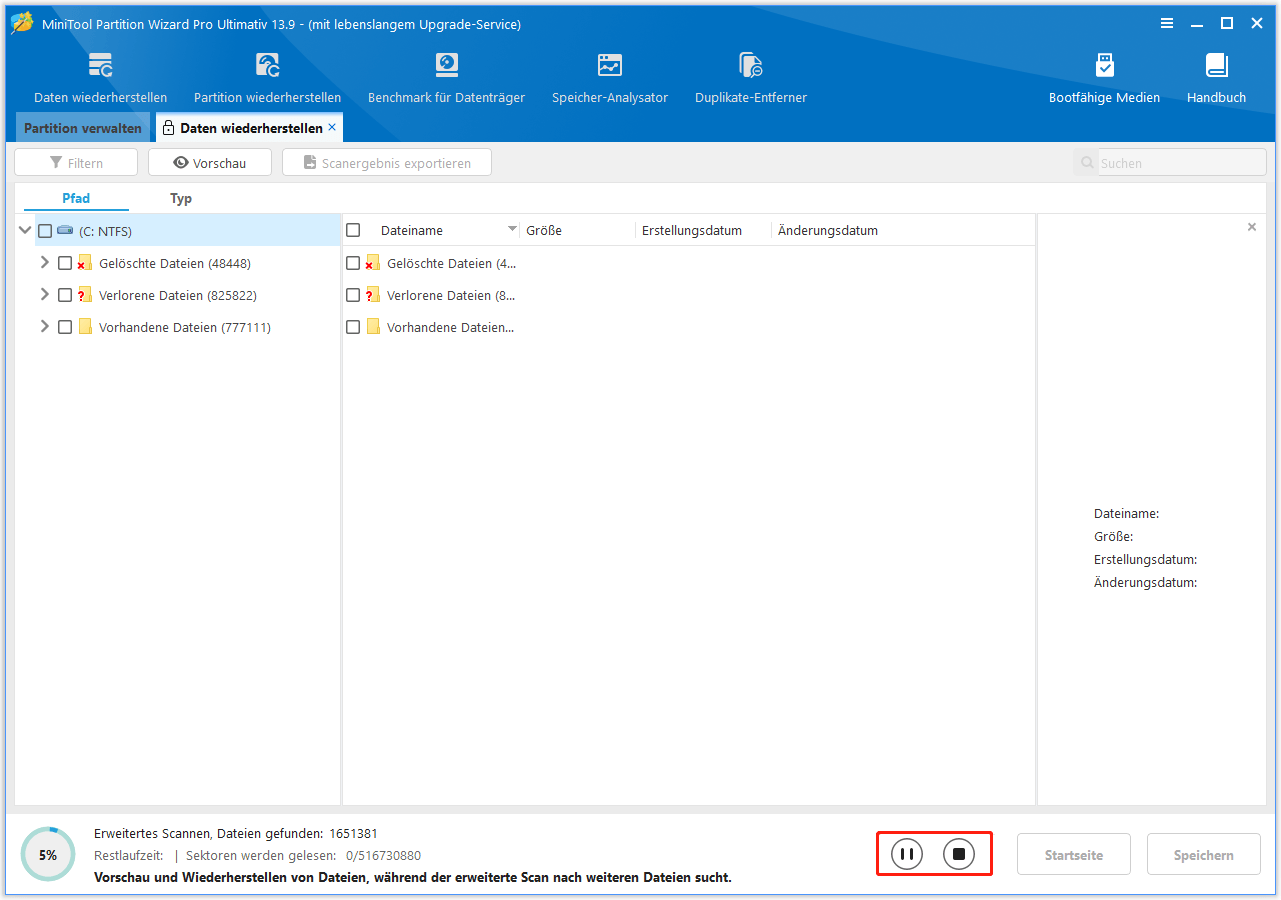Image resolution: width=1281 pixels, height=900 pixels.
Task: Click the Vorschau button
Action: pos(210,163)
